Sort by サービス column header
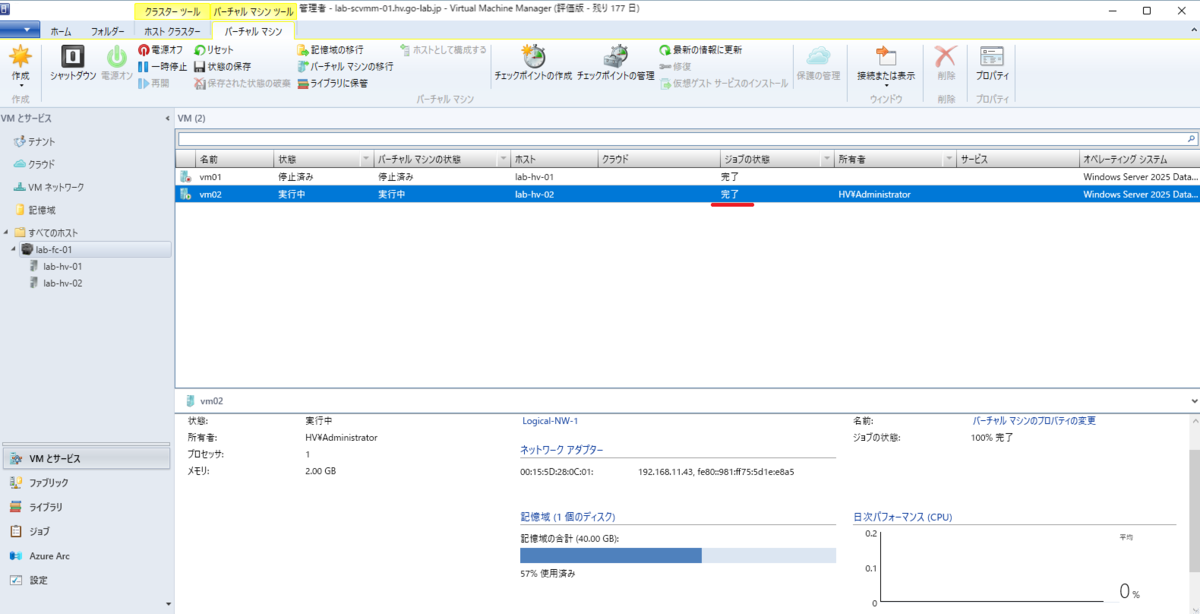Screen dimensions: 1200x614 coord(1017,159)
